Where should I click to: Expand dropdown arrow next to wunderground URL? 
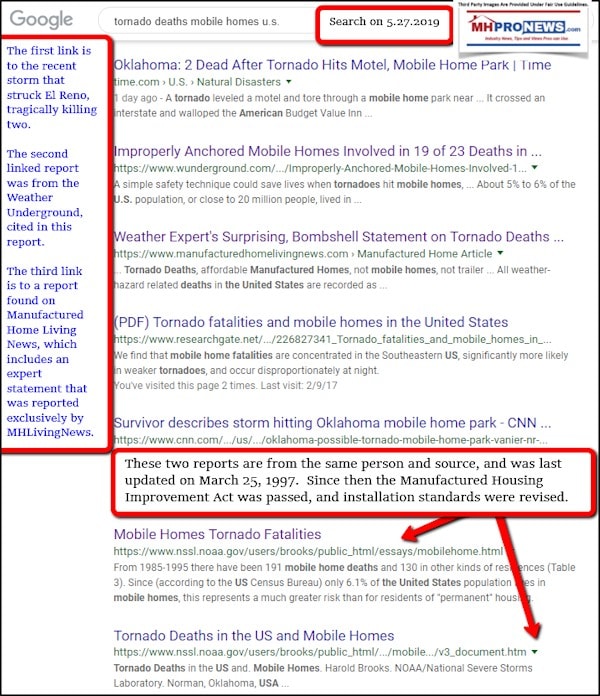pyautogui.click(x=535, y=168)
